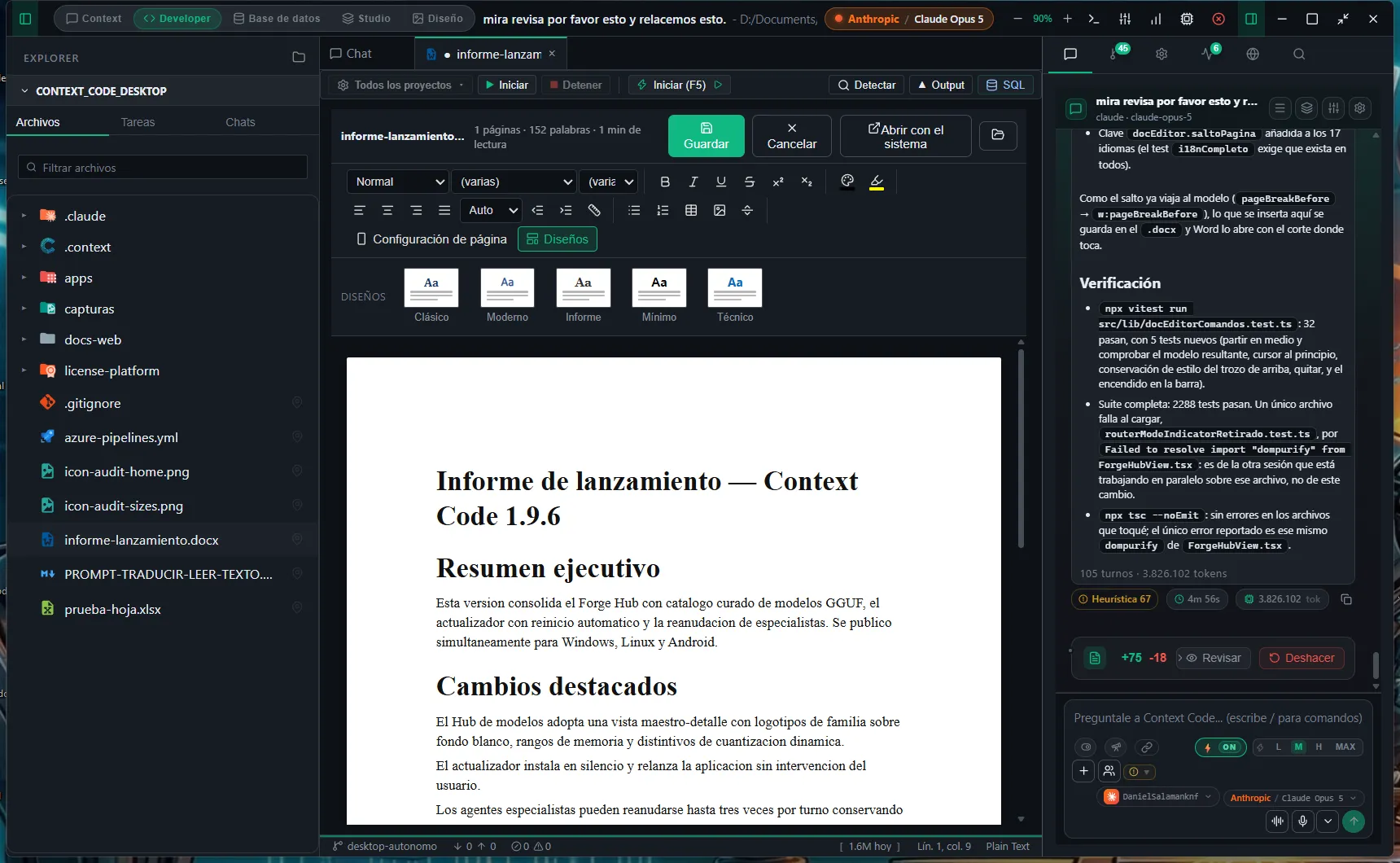Apply strikethrough formatting
This screenshot has width=1400, height=863.
click(x=750, y=182)
